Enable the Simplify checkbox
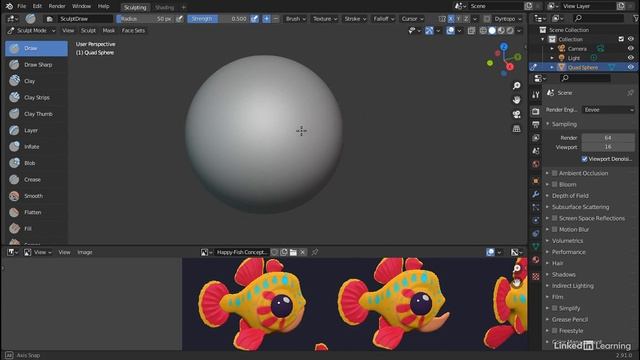Screen dimensions: 640x360 pyautogui.click(x=555, y=308)
